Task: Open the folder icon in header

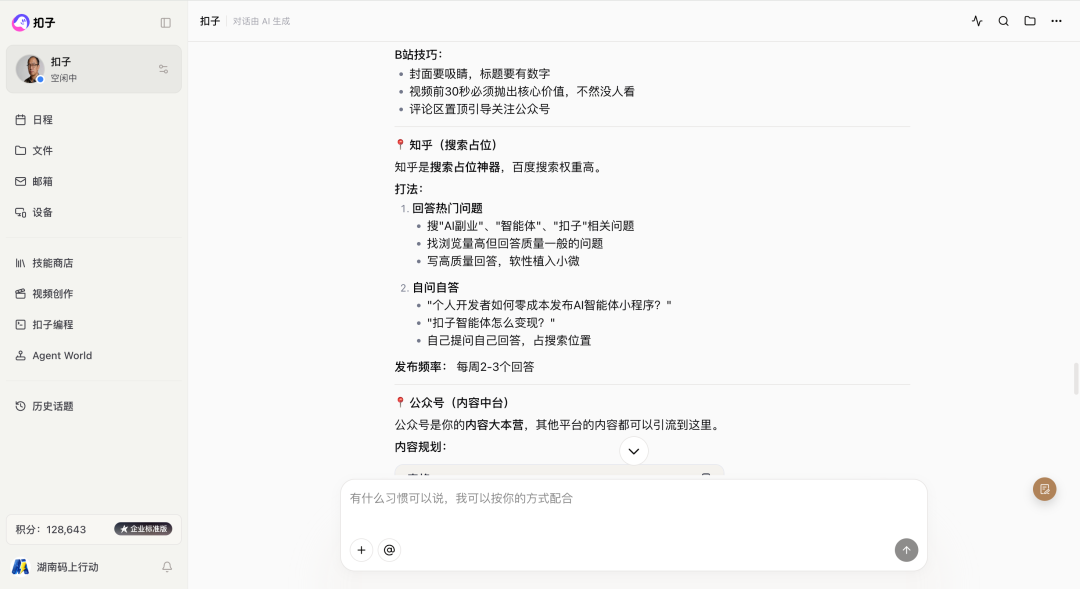Action: [1030, 21]
